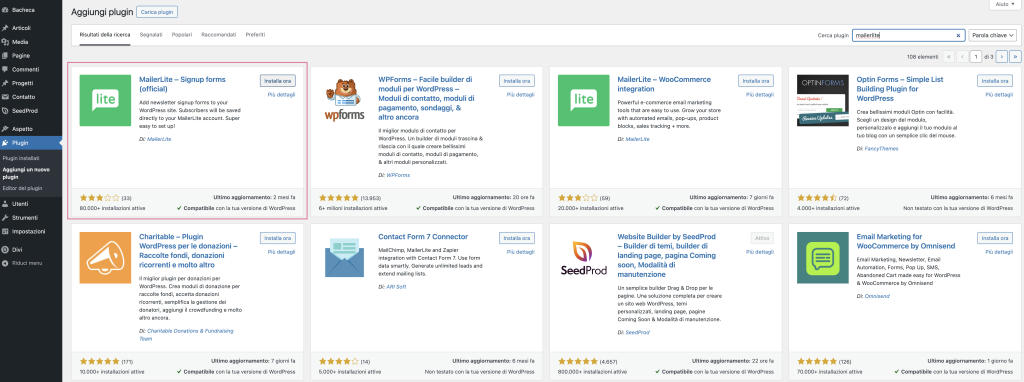Click Charitable orange megaphone logo
The image size is (1024, 382).
point(104,257)
